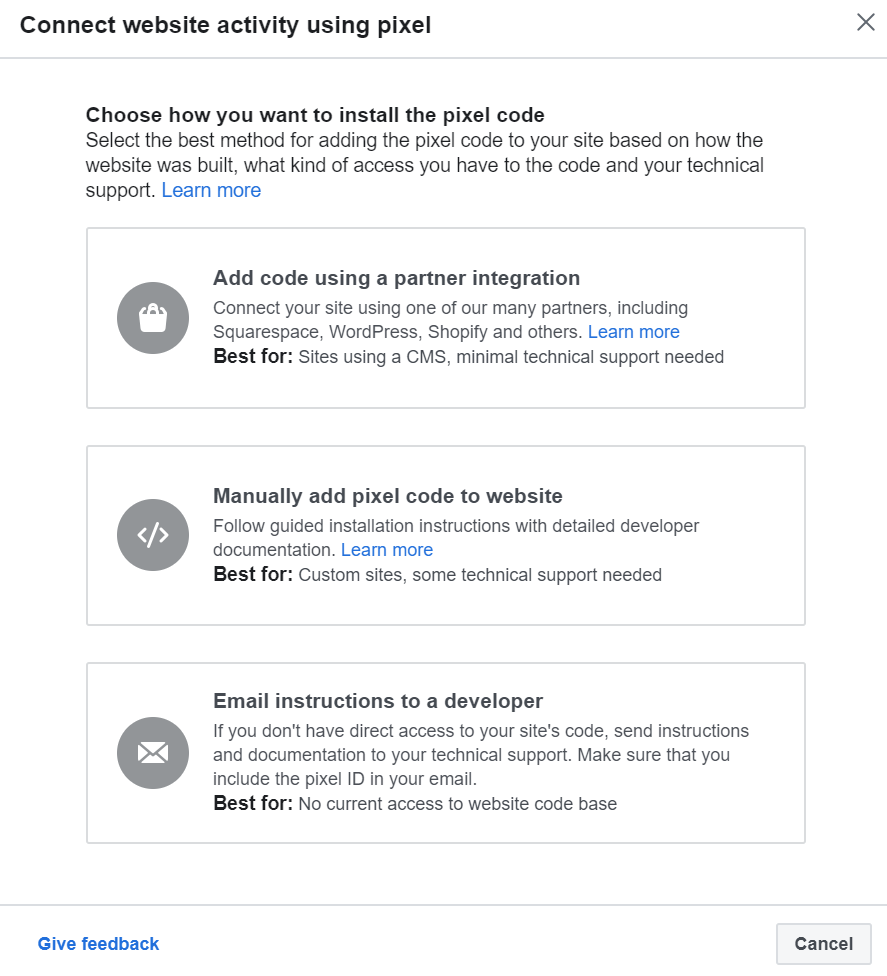Click the shopping bag partner integration icon
887x976 pixels.
153,318
